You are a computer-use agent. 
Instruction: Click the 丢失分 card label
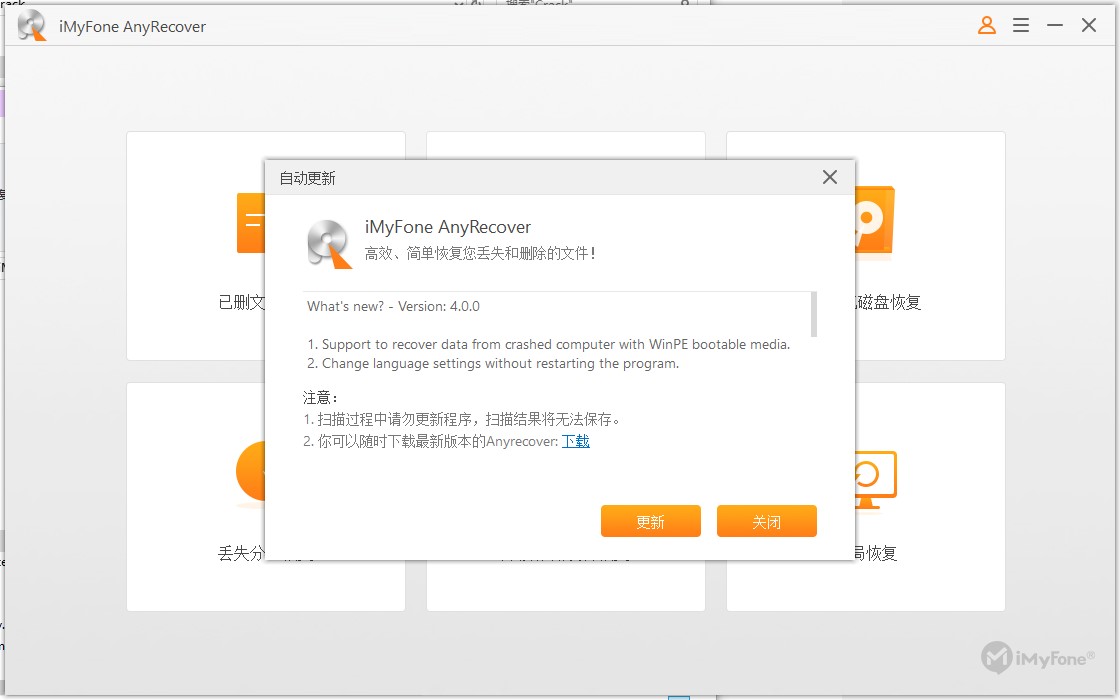click(x=241, y=553)
